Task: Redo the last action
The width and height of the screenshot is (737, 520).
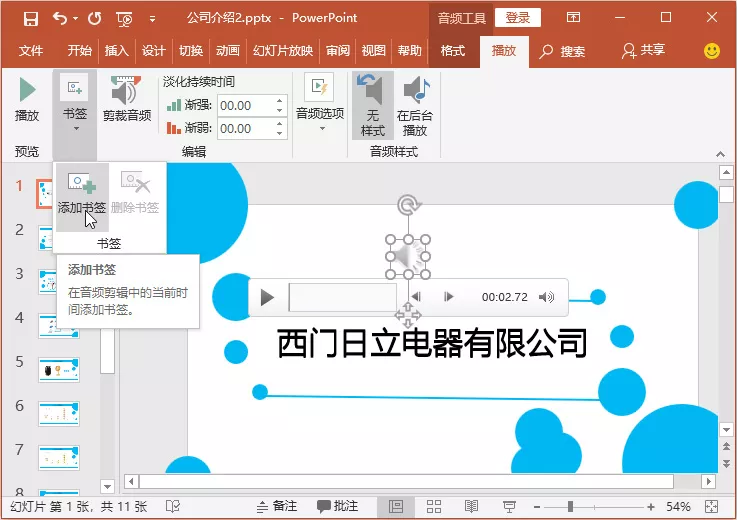Action: click(x=94, y=19)
